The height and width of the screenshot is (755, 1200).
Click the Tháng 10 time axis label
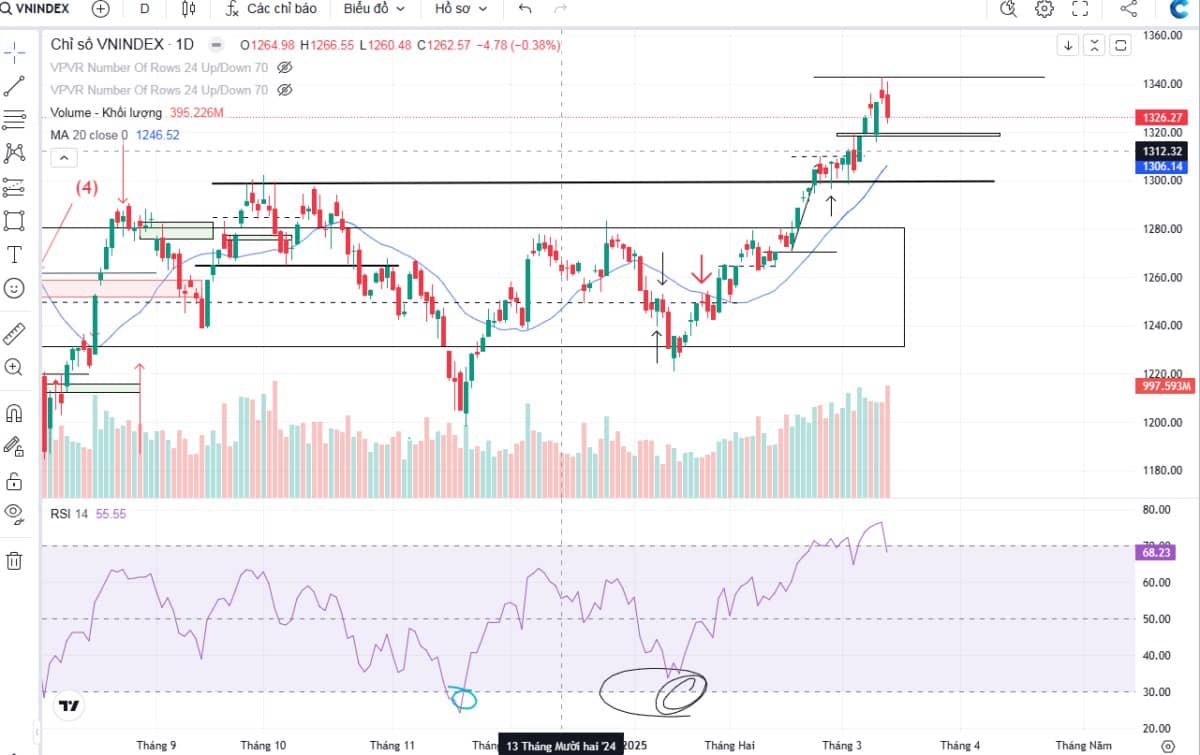point(265,745)
